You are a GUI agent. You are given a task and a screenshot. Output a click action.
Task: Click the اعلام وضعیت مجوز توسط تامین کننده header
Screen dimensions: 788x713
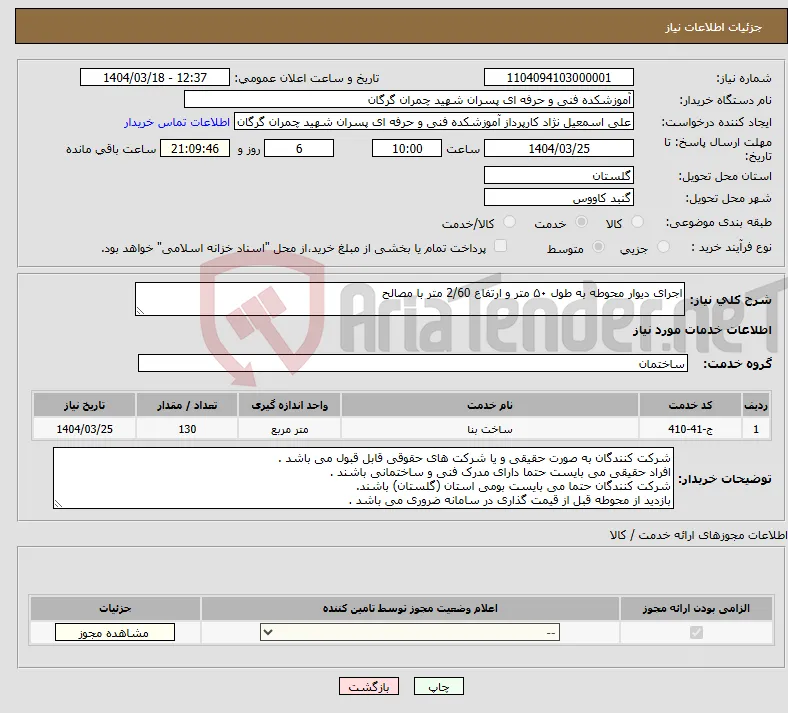(x=410, y=608)
